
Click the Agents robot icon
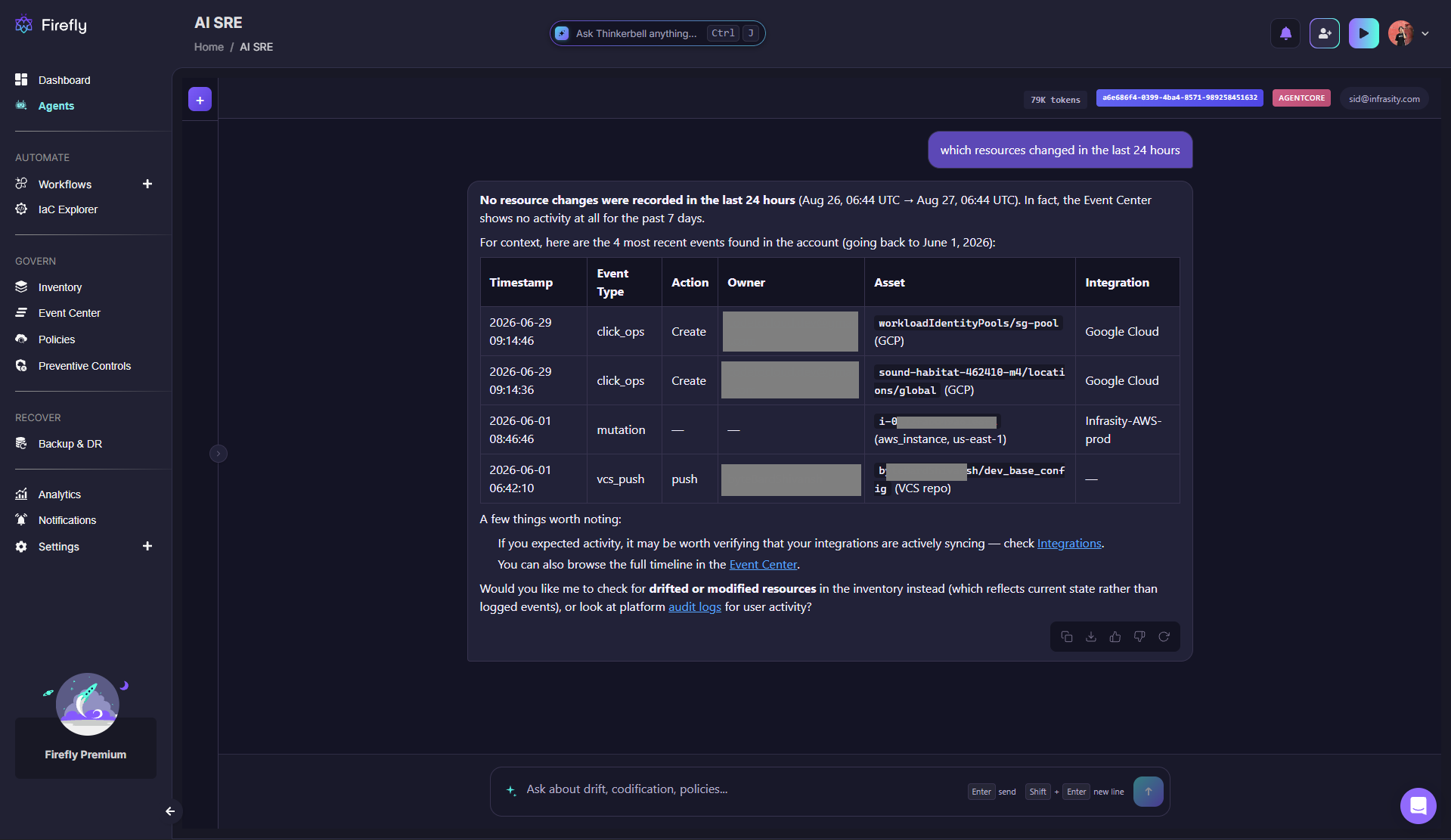point(21,105)
